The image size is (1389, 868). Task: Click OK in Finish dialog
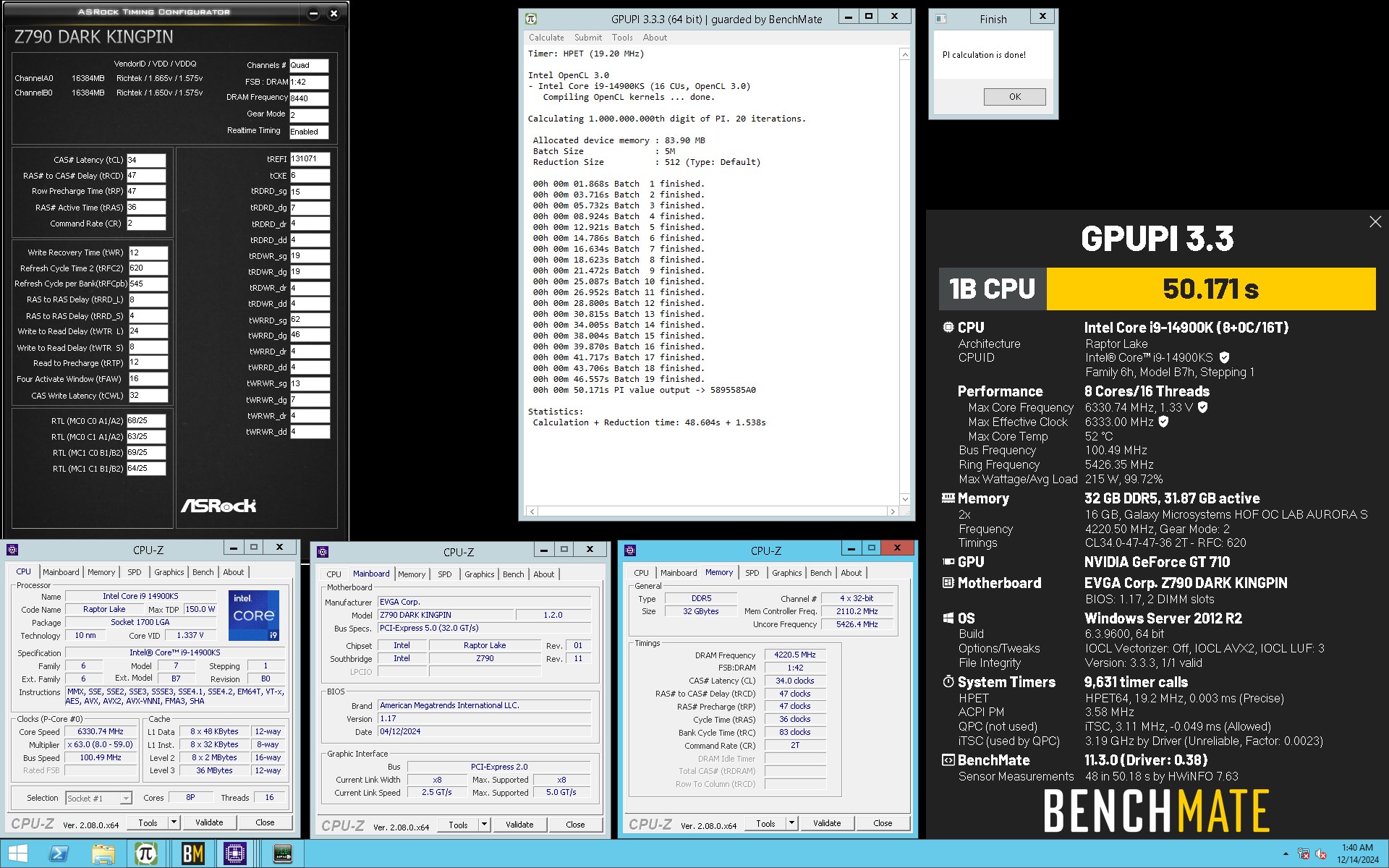1014,96
